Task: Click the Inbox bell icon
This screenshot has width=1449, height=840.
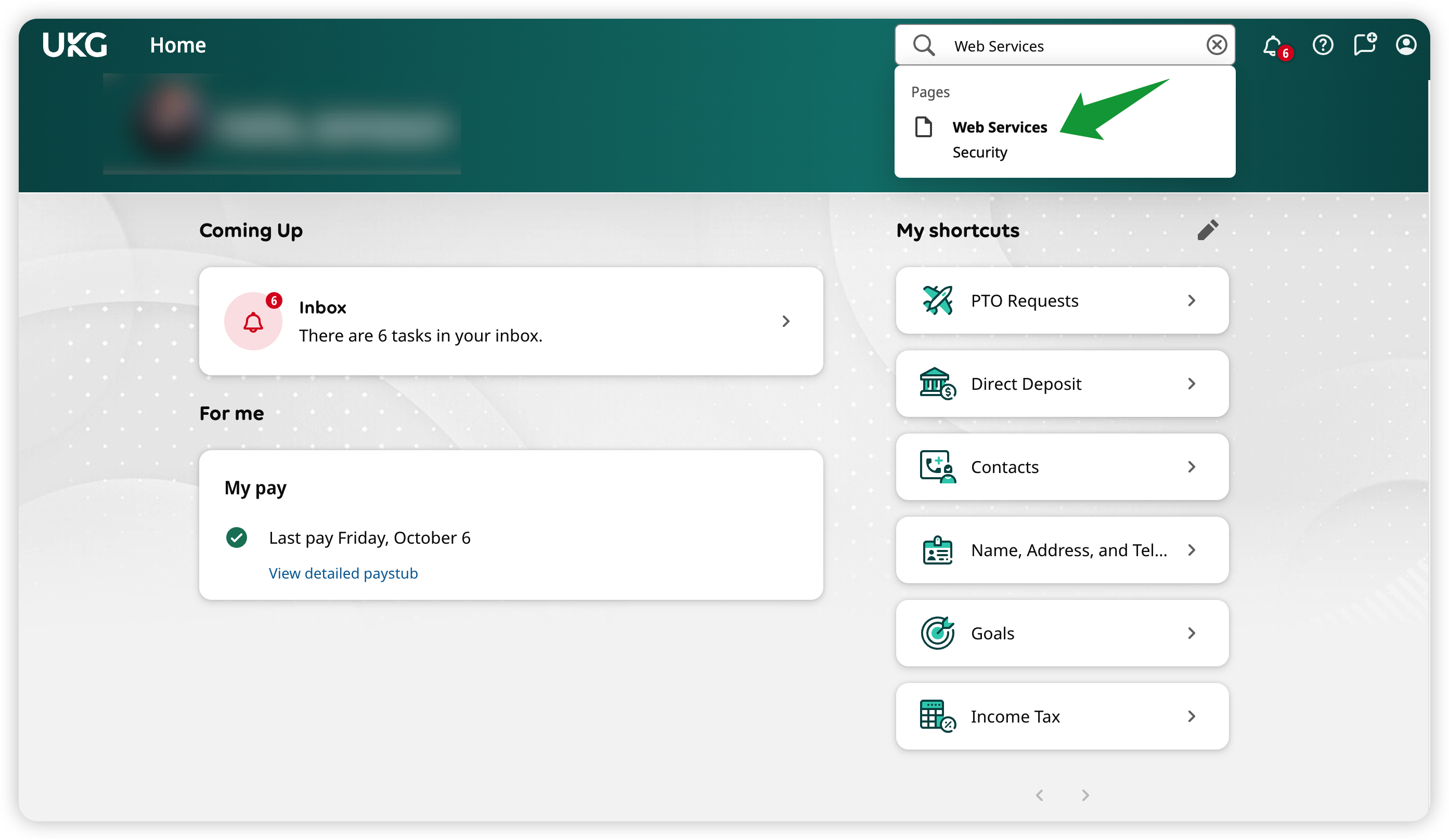Action: tap(253, 322)
